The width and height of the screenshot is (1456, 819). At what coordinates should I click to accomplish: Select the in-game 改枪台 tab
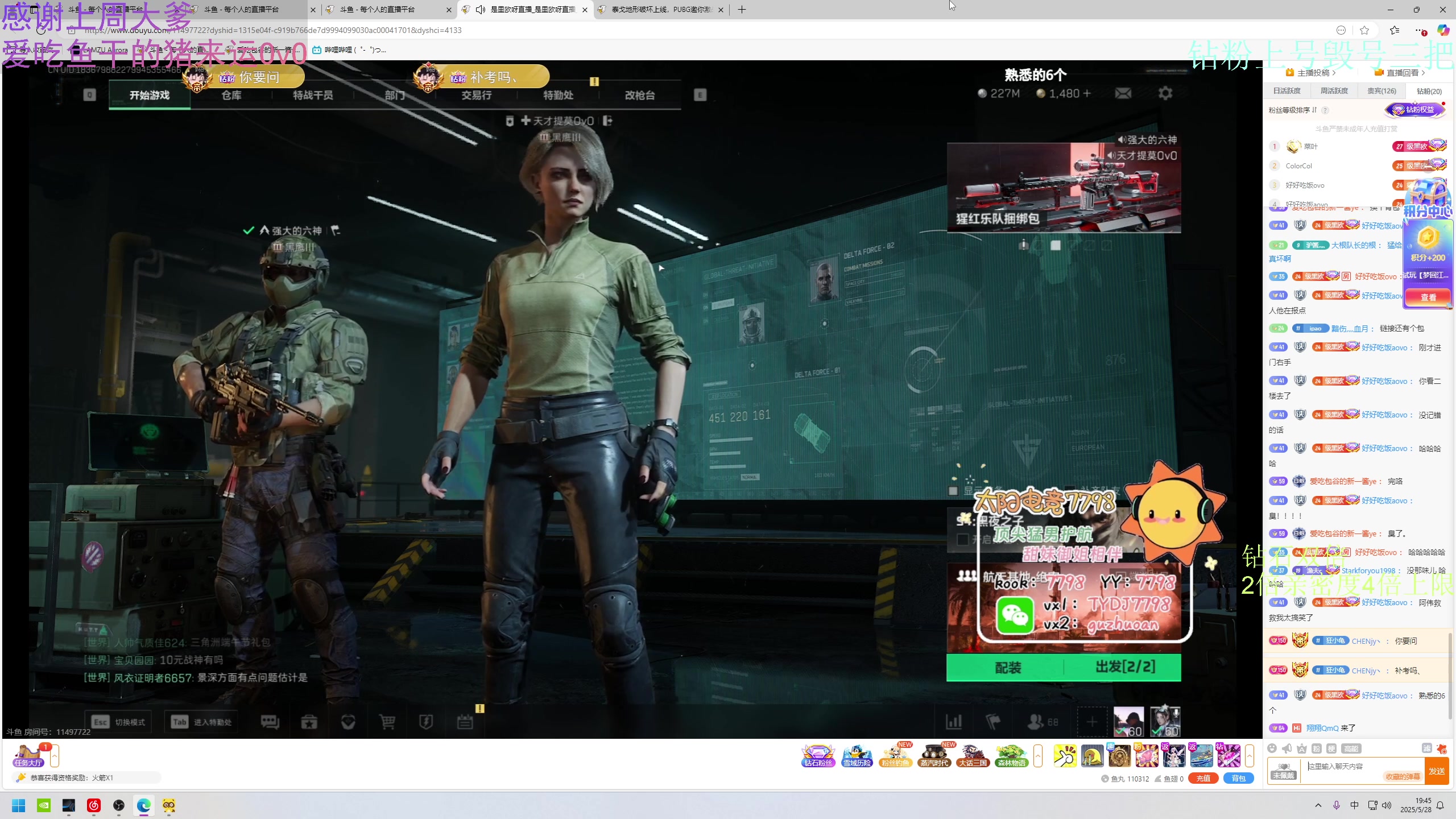(640, 95)
